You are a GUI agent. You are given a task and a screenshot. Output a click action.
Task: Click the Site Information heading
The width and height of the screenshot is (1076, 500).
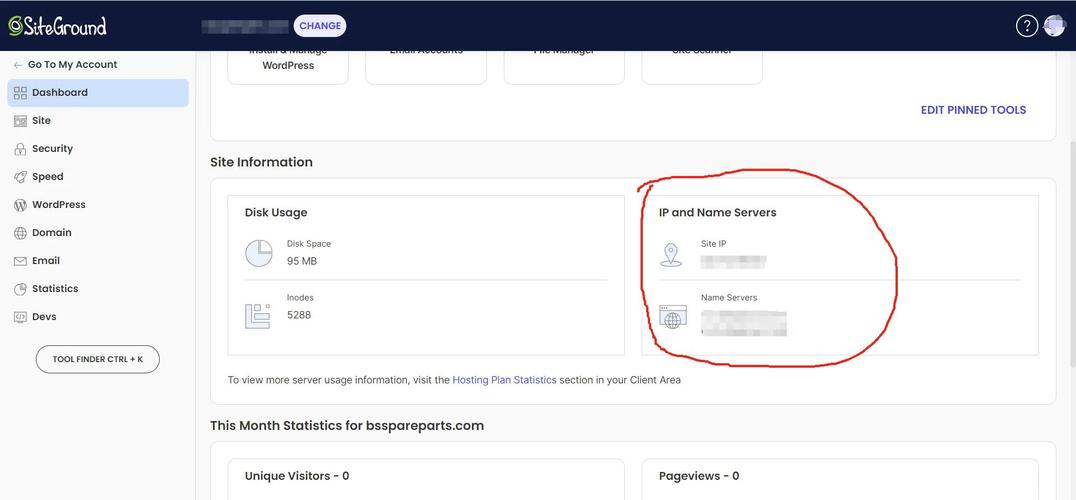pos(261,163)
